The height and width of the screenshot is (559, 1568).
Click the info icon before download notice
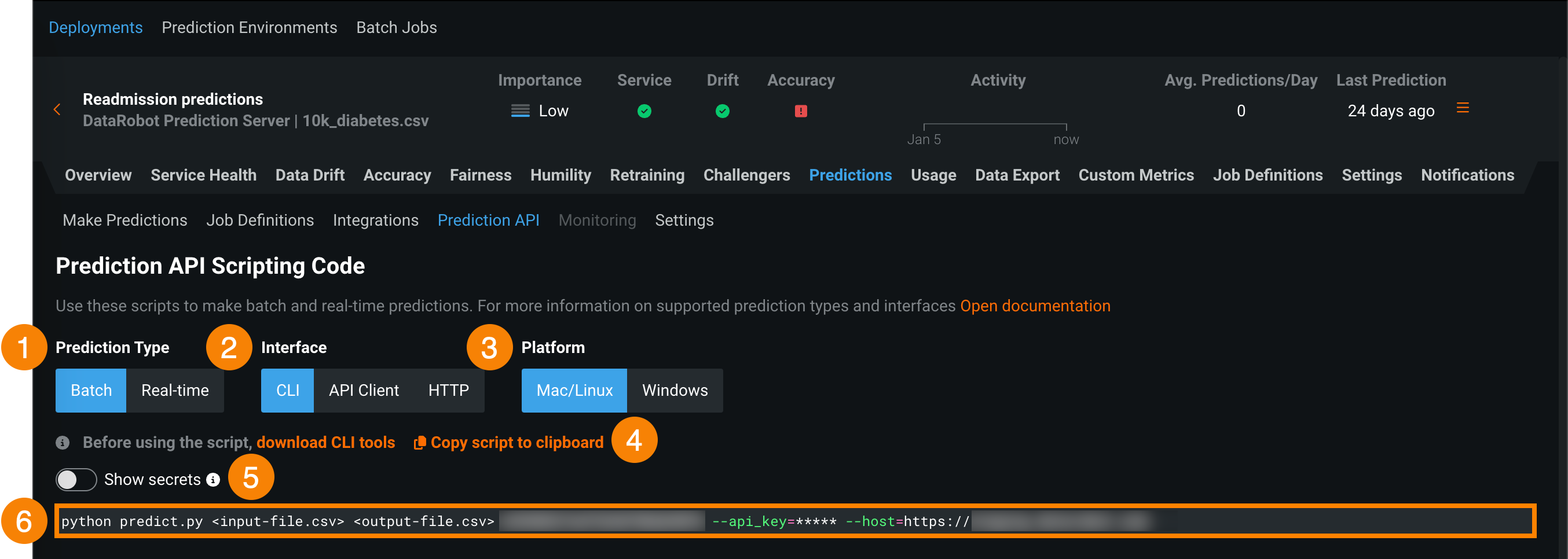pos(62,443)
